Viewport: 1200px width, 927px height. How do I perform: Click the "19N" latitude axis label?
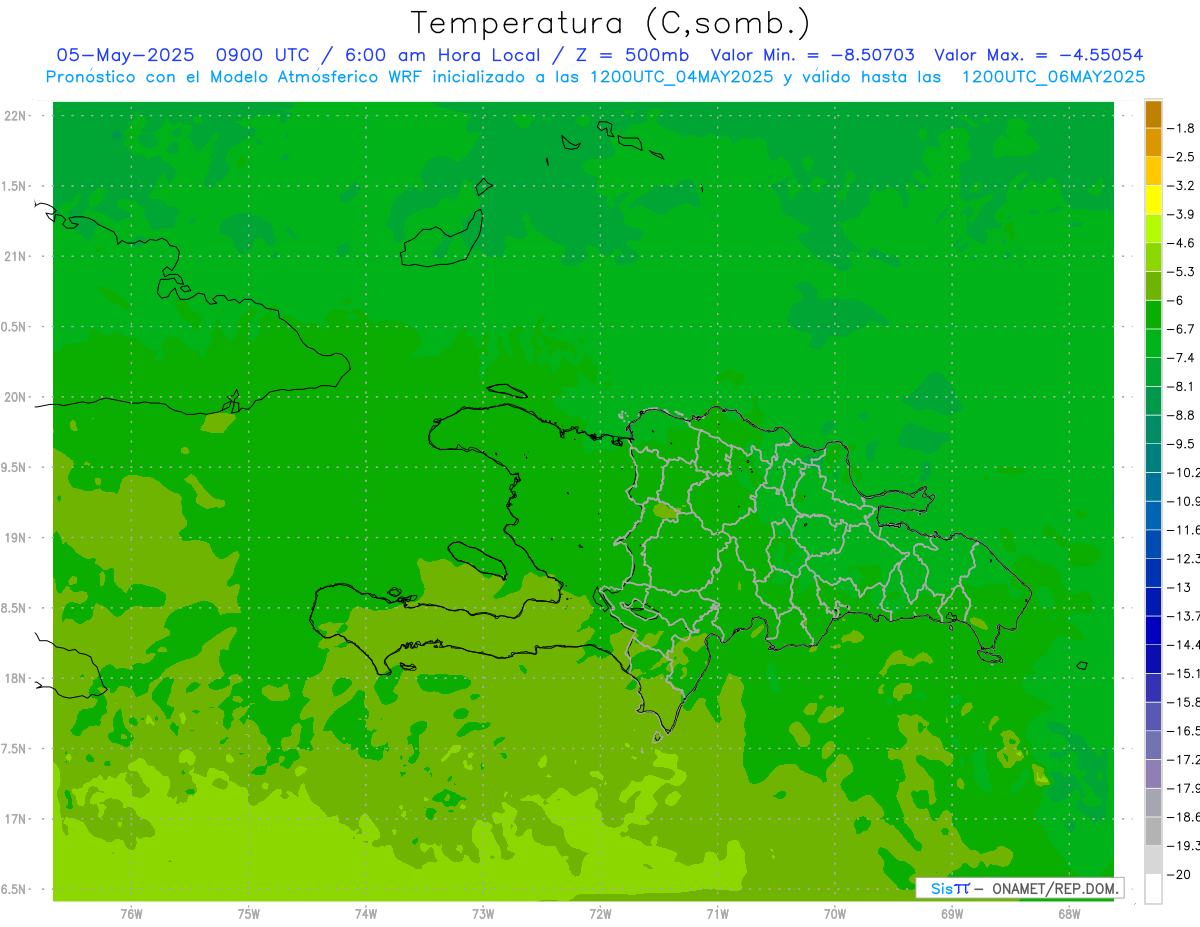[x=17, y=538]
